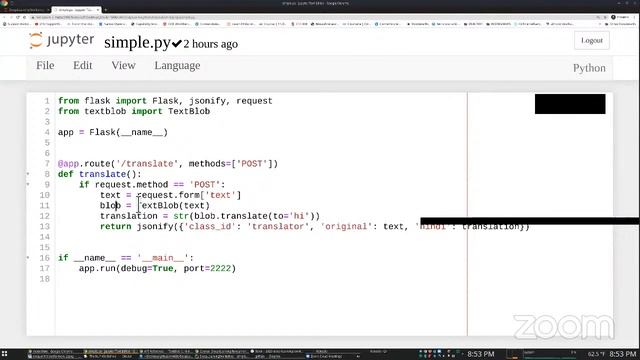This screenshot has width=640, height=360.
Task: Click the Python language indicator
Action: coord(589,68)
